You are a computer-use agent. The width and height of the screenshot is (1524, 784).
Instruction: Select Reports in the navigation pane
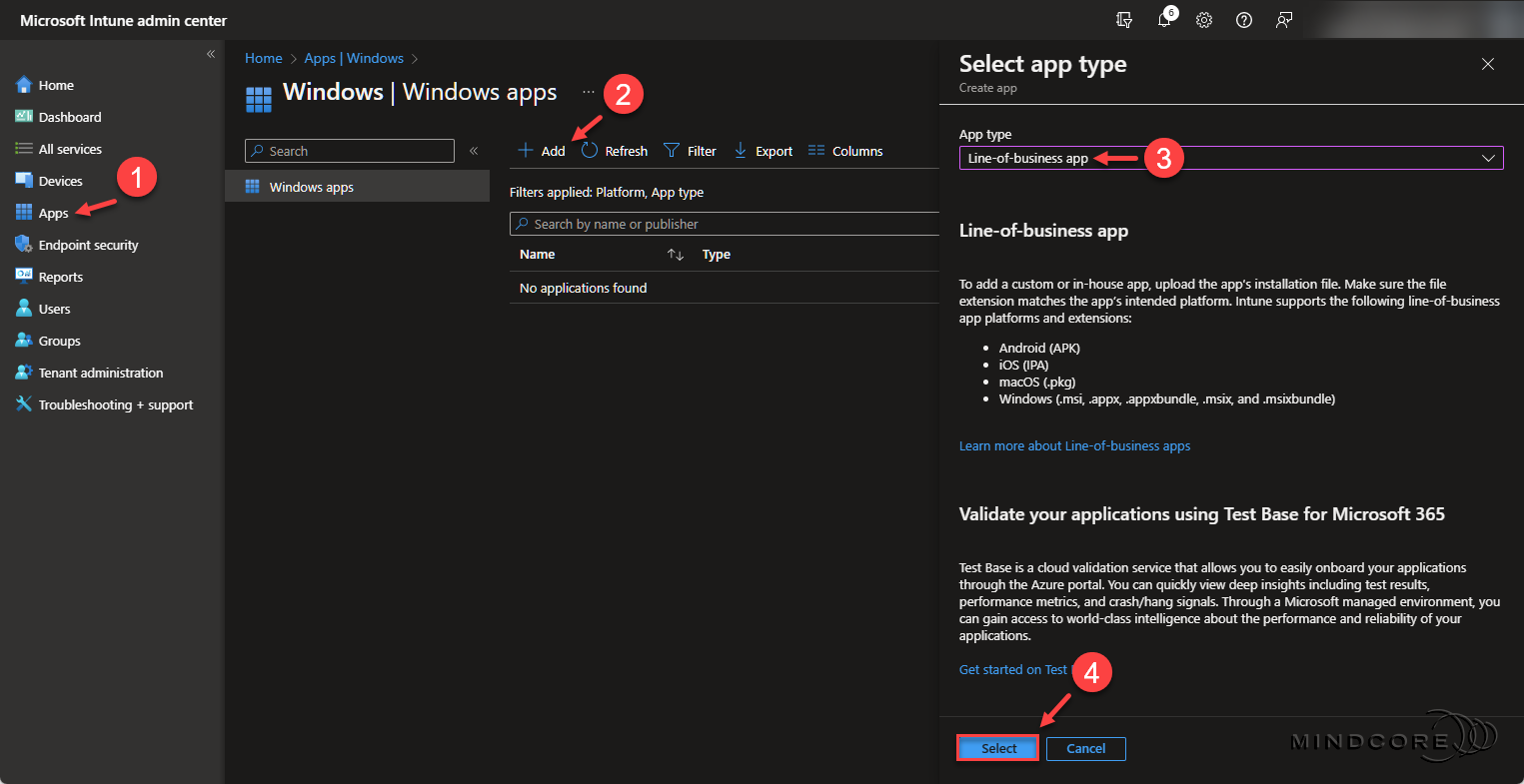pos(61,276)
